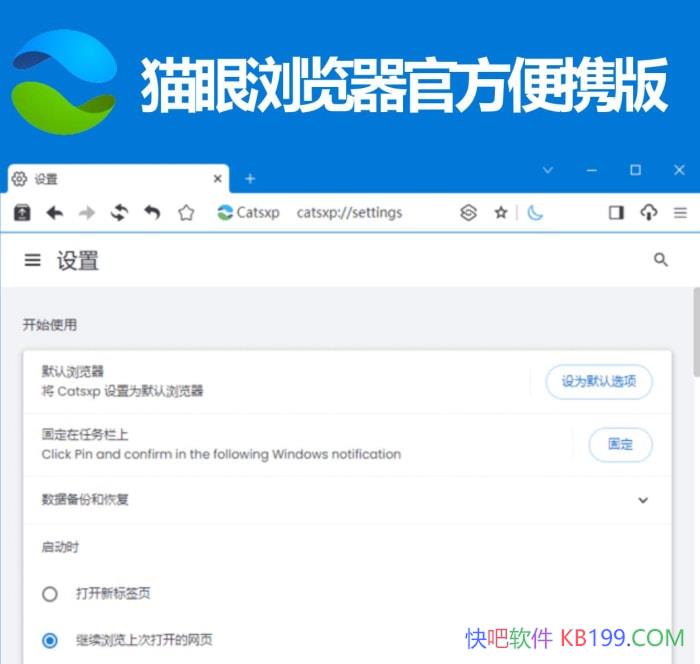Open the browser main menu hamburger icon
Screen dimensions: 700x664
point(680,213)
